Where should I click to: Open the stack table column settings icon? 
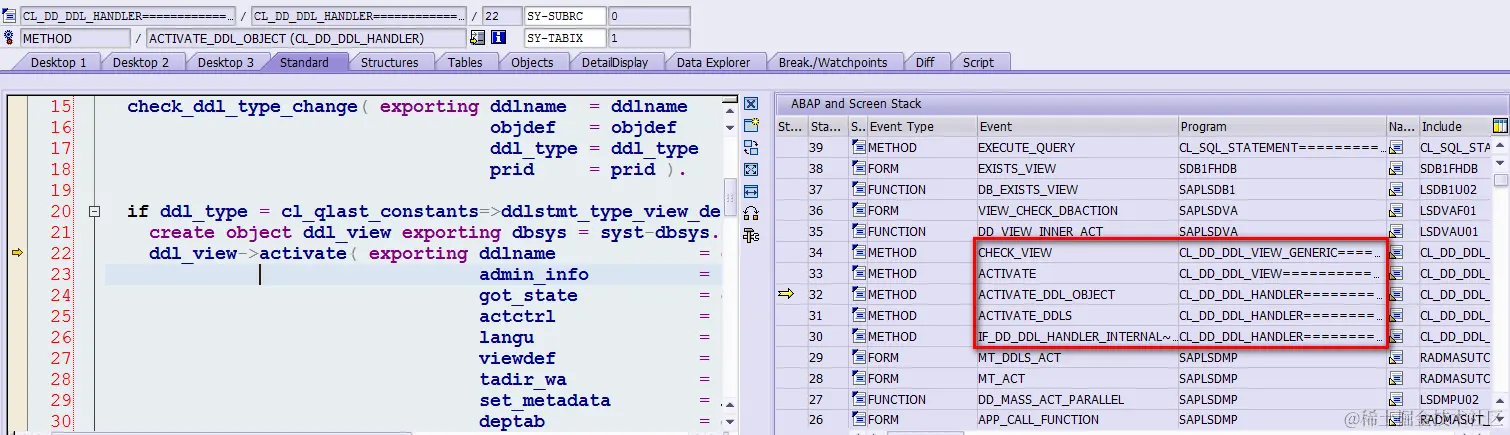point(1500,126)
